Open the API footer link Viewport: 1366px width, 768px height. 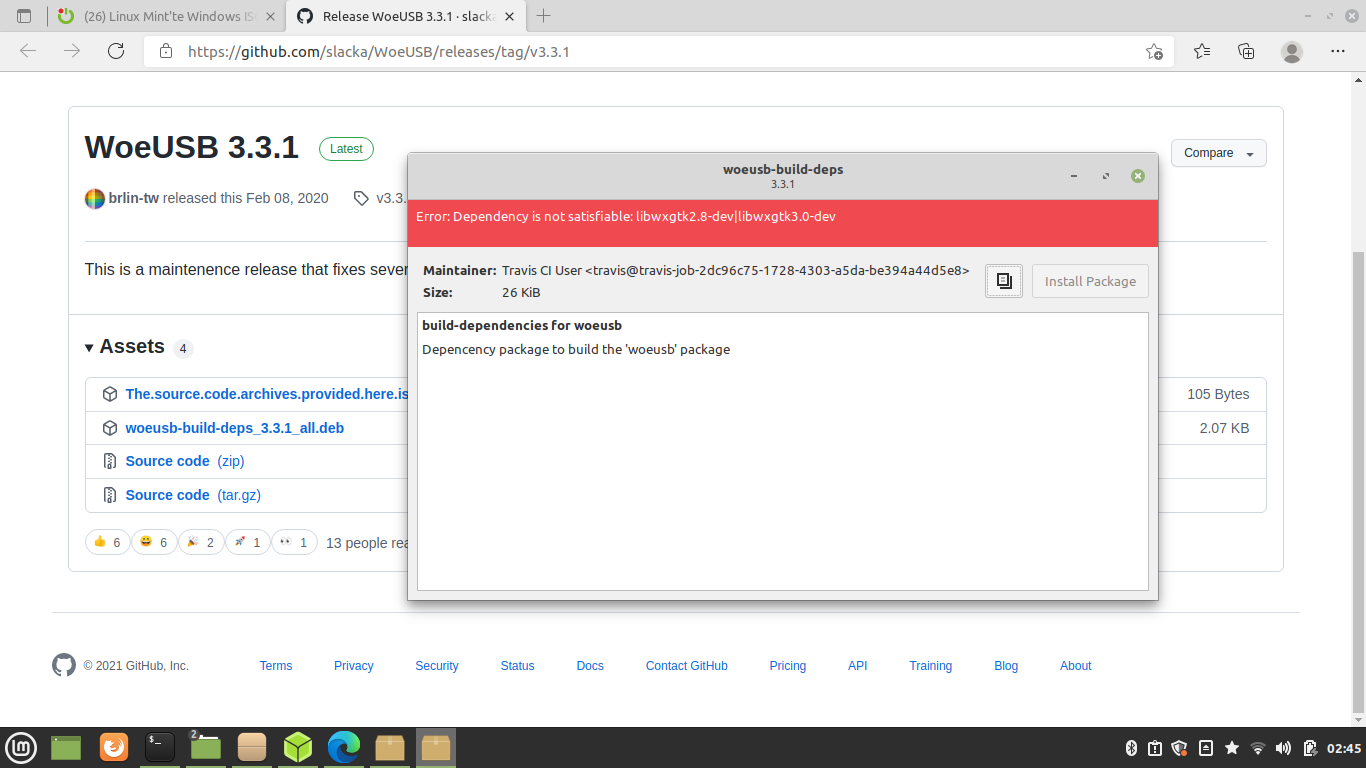[858, 666]
